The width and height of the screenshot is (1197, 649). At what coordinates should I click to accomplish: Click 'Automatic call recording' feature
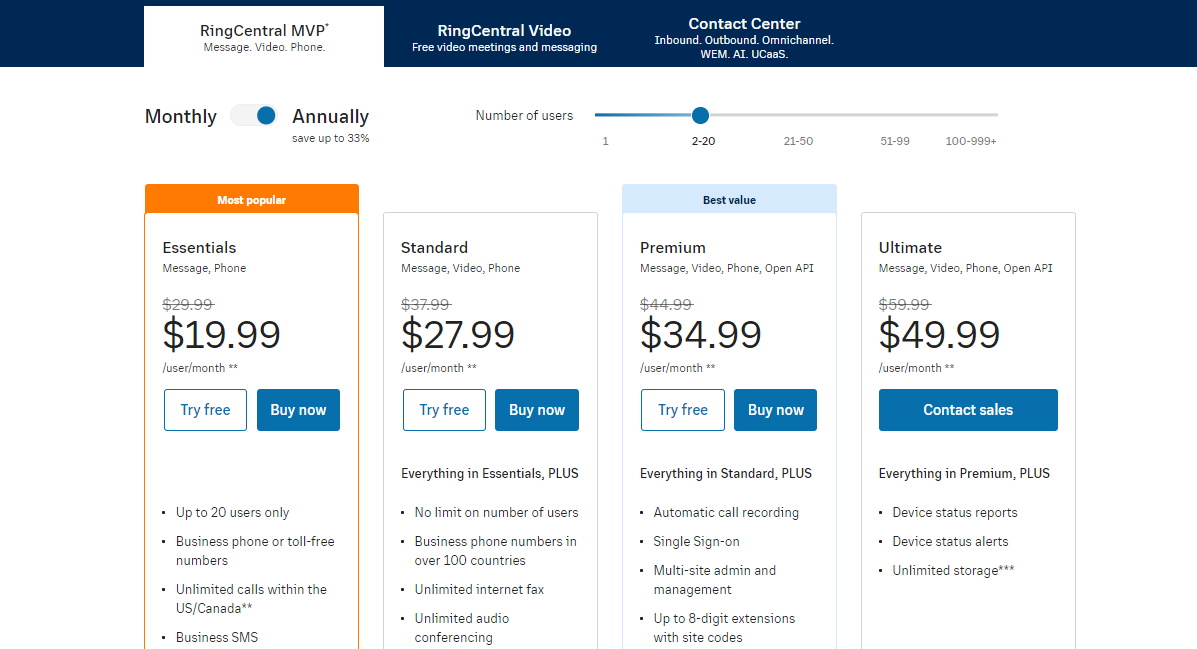726,512
